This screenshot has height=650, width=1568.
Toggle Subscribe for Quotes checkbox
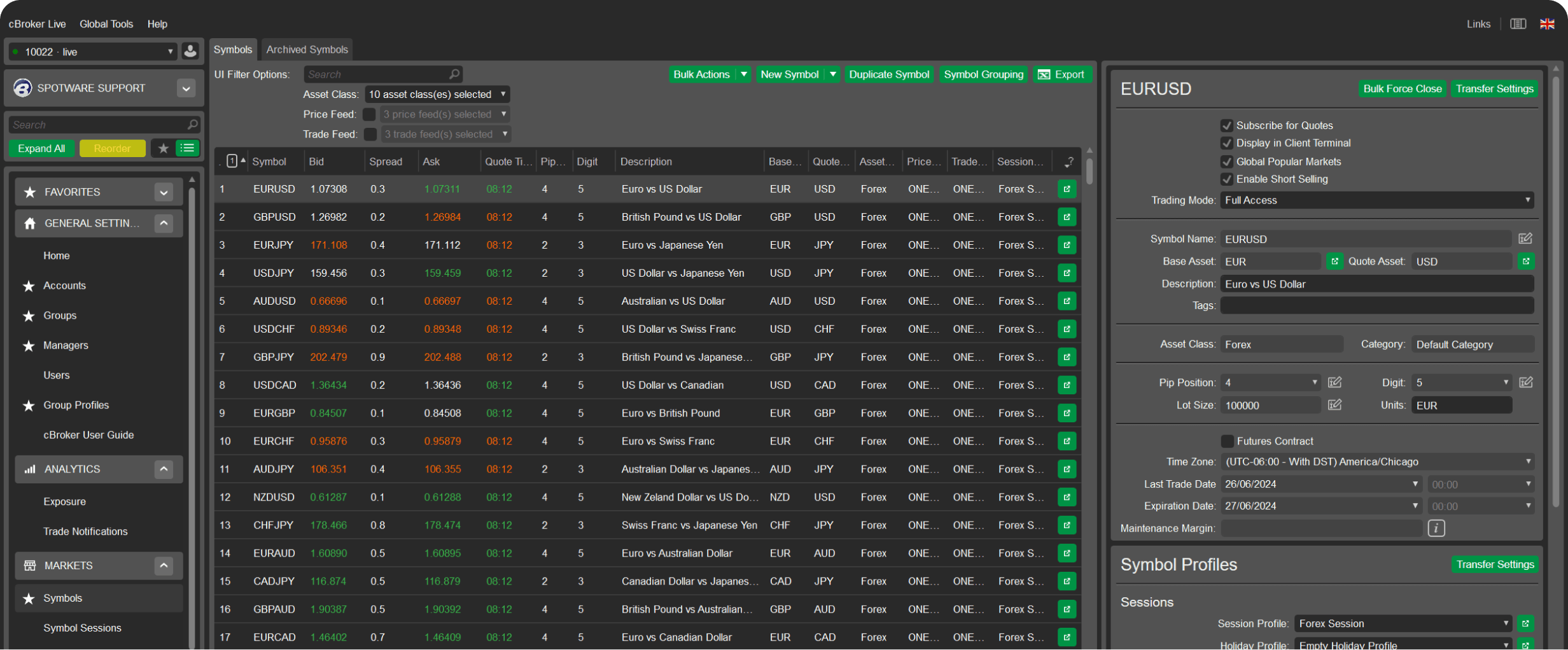[1226, 126]
